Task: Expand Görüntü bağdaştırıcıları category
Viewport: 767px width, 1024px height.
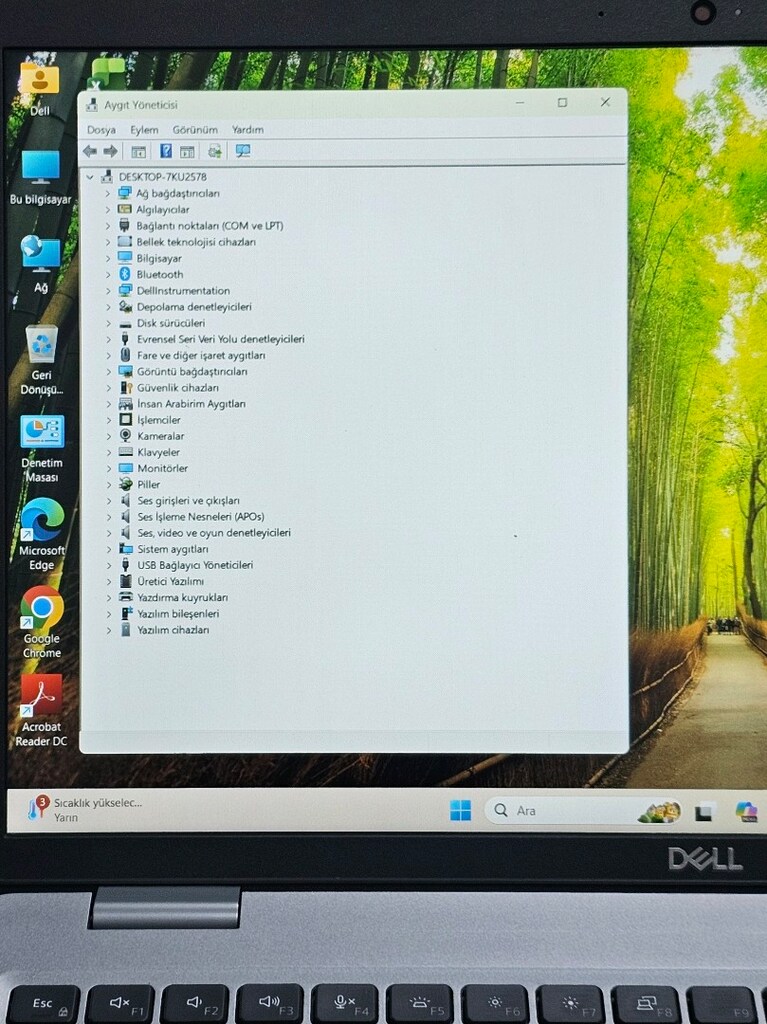Action: point(108,371)
